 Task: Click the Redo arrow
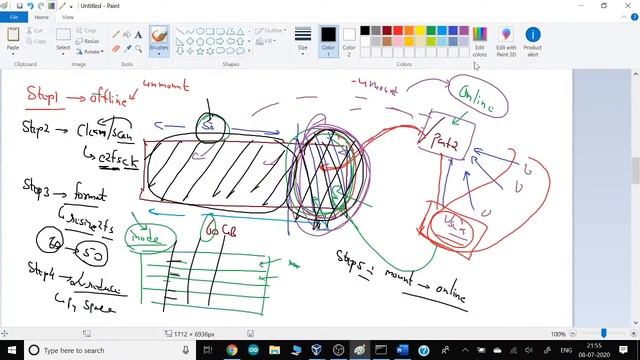tap(41, 6)
